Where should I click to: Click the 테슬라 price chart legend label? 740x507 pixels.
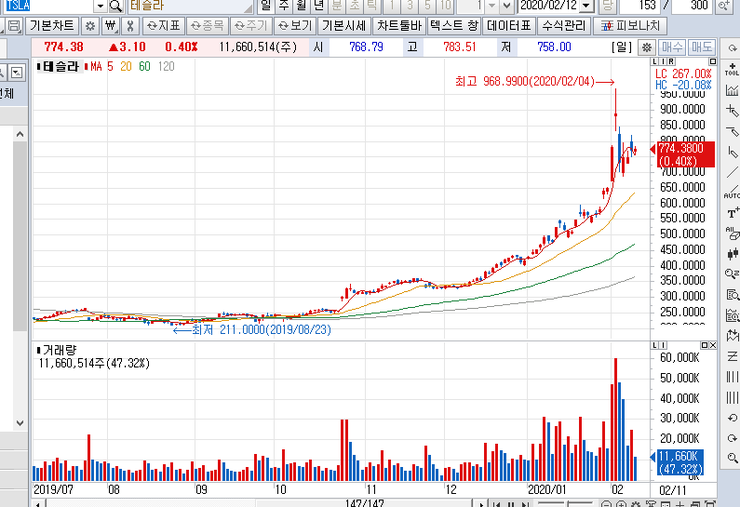pyautogui.click(x=60, y=67)
